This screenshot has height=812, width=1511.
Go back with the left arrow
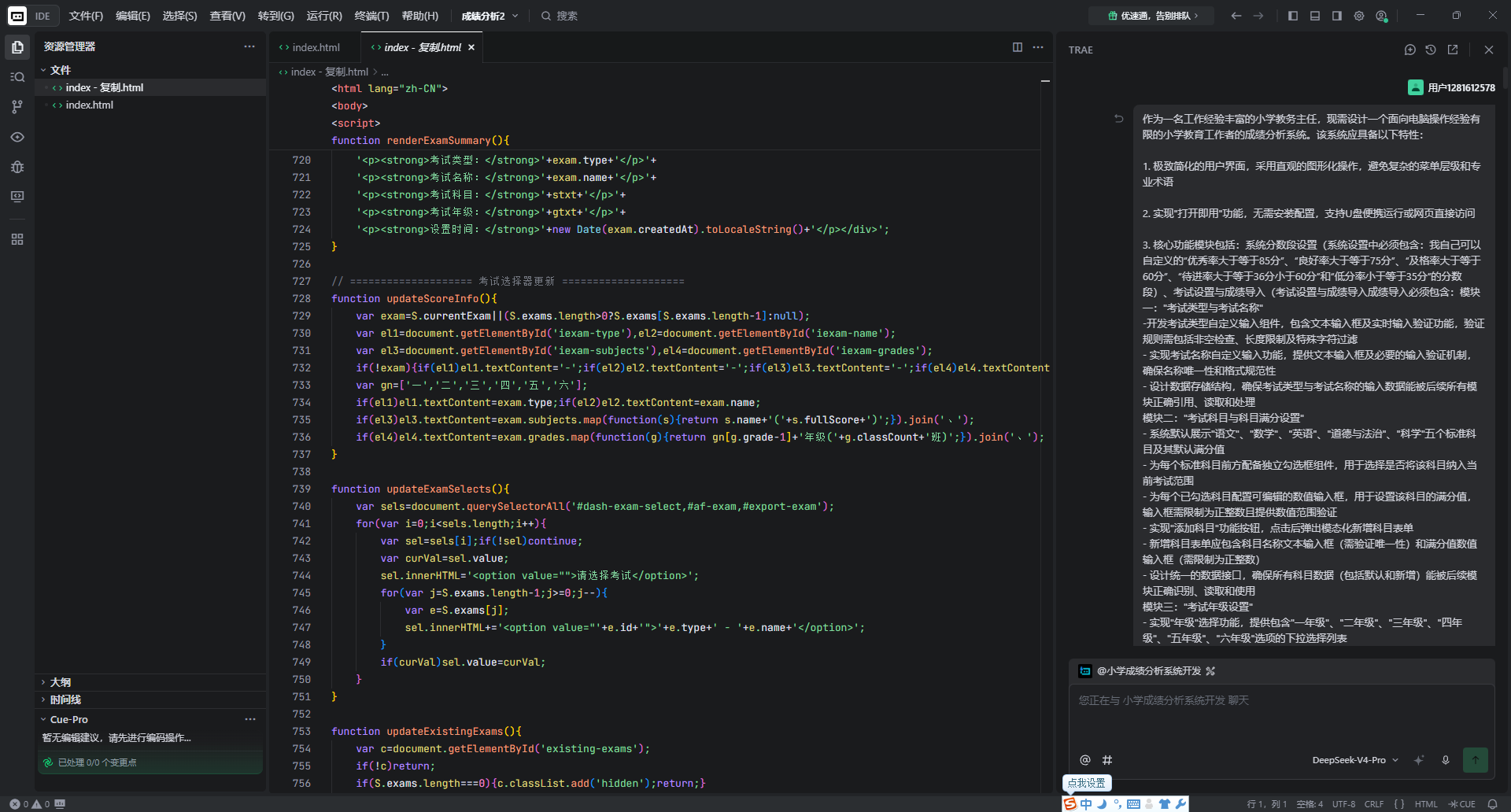[1236, 16]
